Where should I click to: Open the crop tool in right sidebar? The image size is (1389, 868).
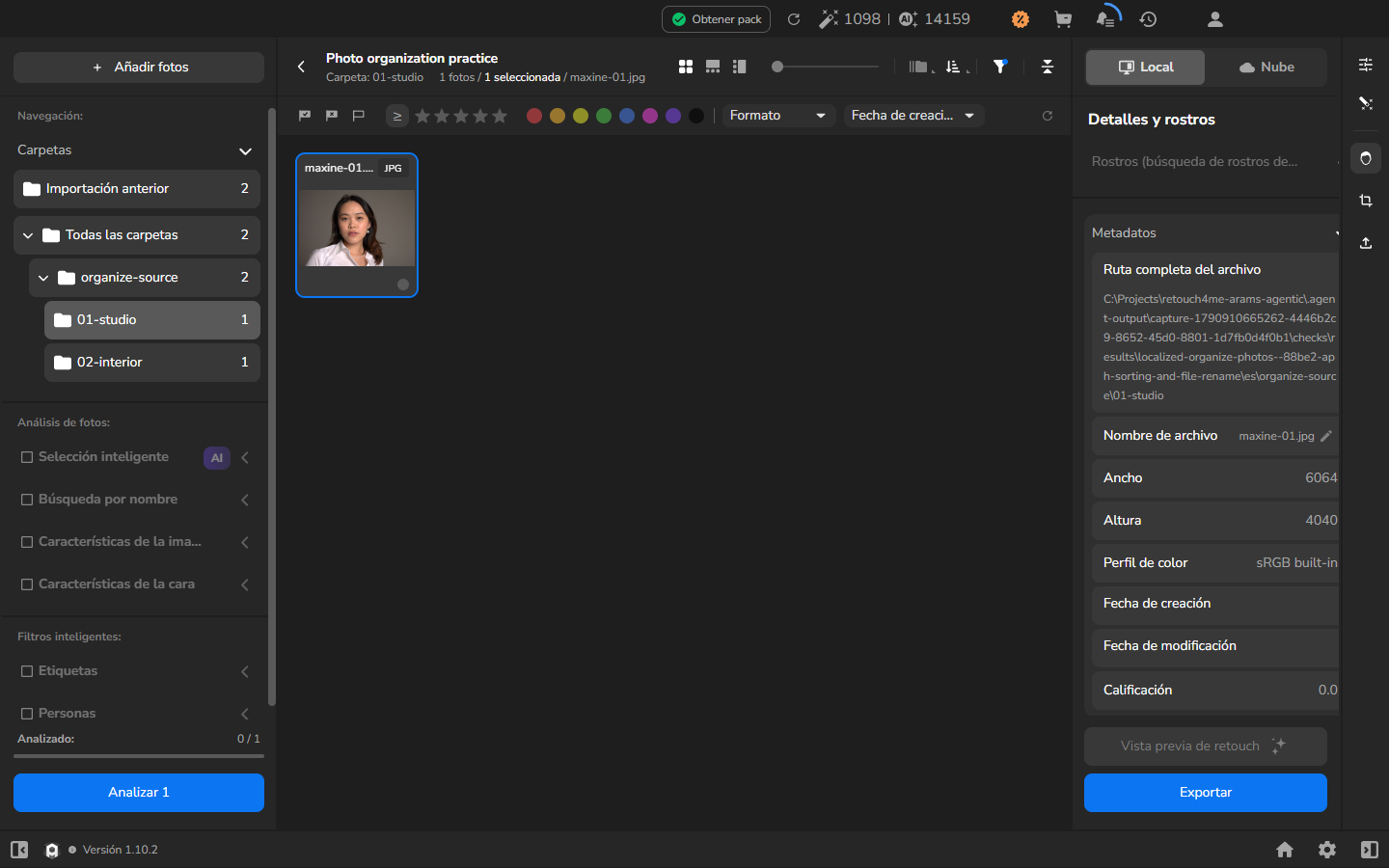pyautogui.click(x=1366, y=201)
